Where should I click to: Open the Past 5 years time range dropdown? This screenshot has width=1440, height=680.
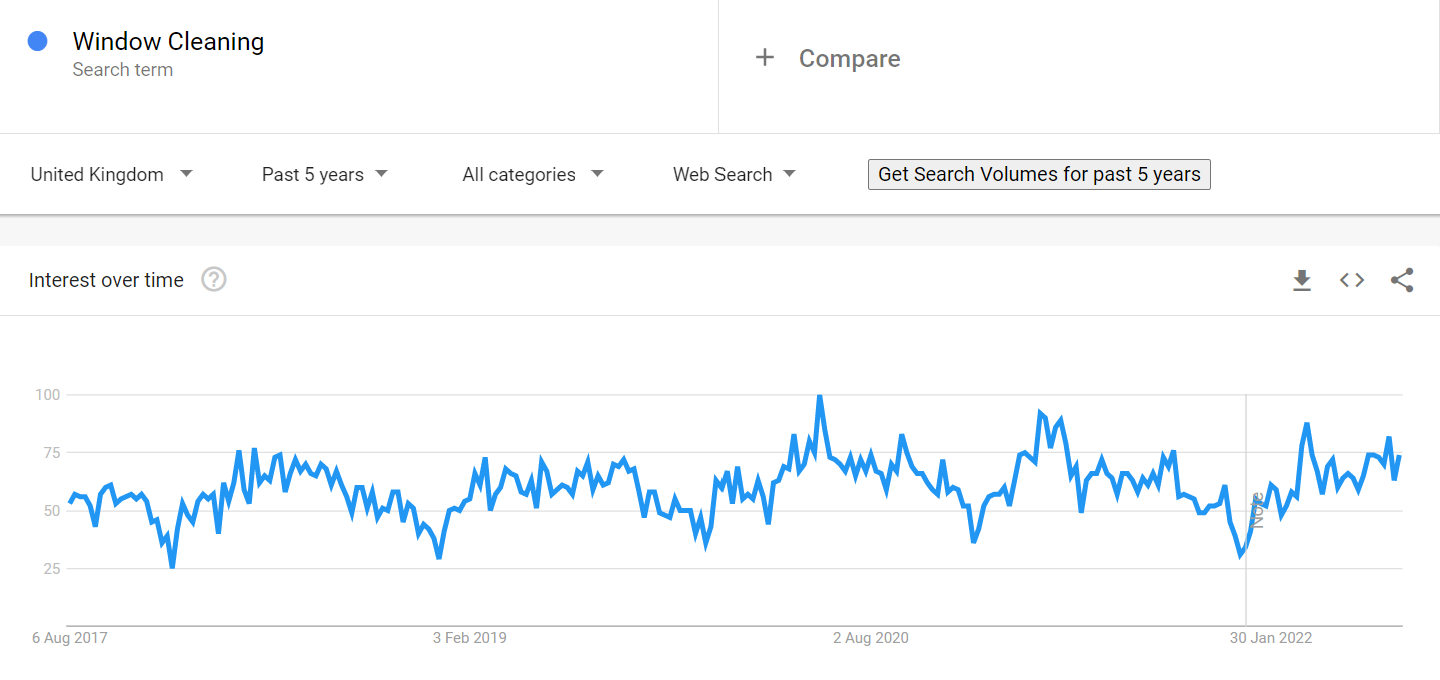pos(324,174)
